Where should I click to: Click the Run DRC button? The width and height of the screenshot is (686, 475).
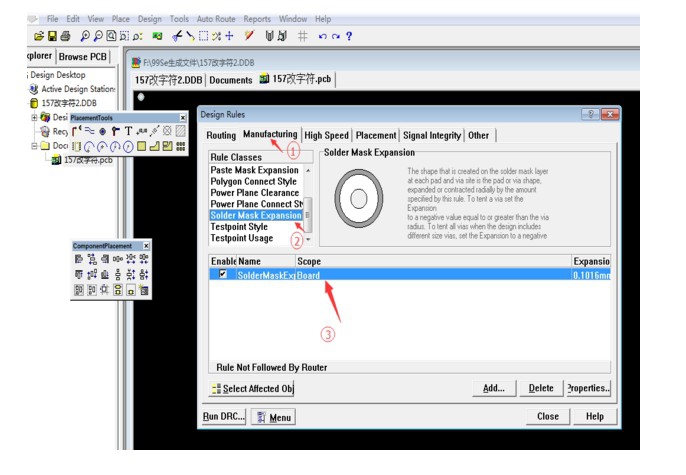pyautogui.click(x=221, y=417)
